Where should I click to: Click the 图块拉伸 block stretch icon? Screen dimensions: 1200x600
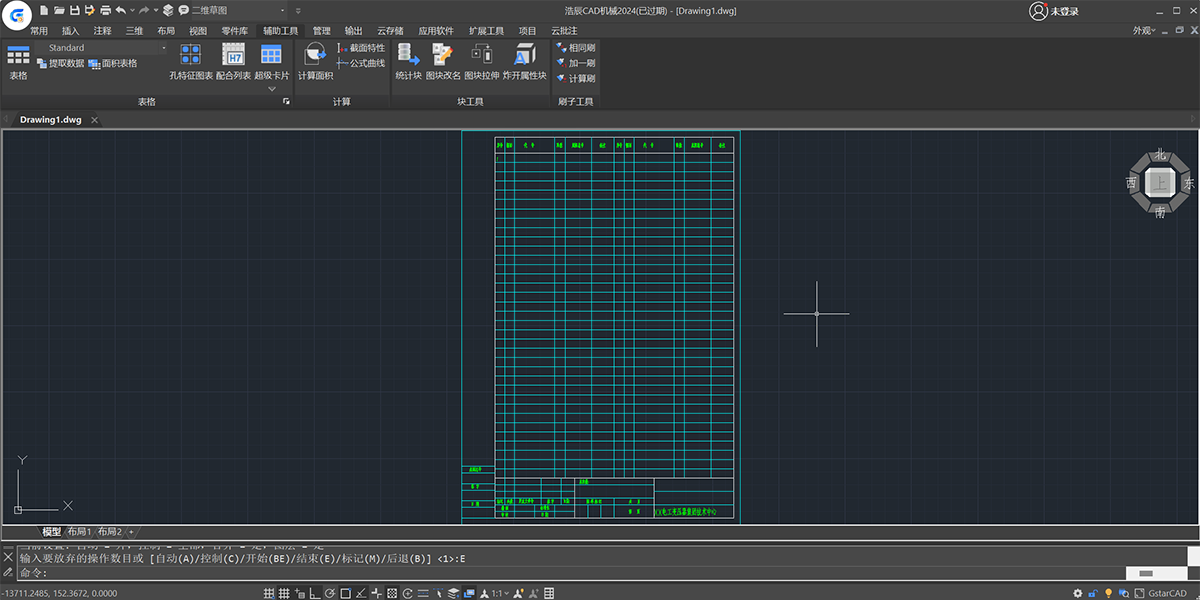(482, 55)
